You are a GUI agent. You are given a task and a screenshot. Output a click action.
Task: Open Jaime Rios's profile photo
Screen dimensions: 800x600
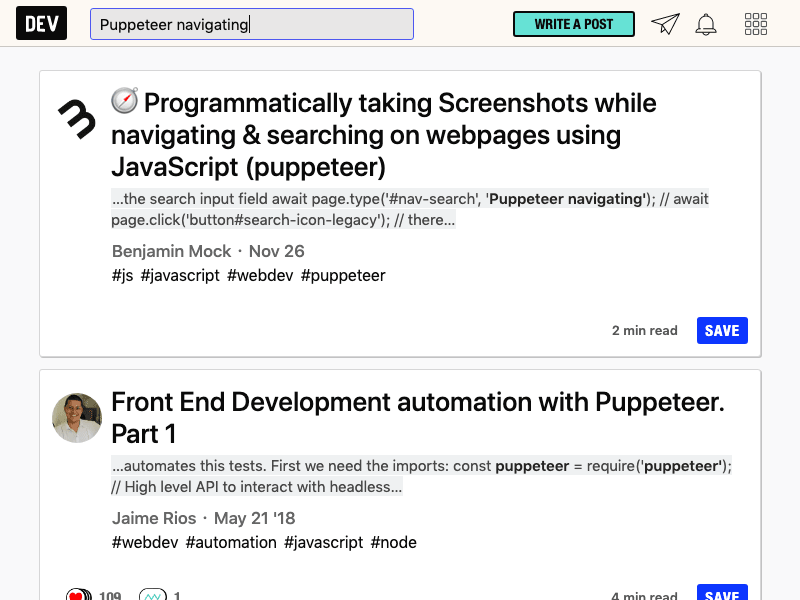[x=77, y=418]
